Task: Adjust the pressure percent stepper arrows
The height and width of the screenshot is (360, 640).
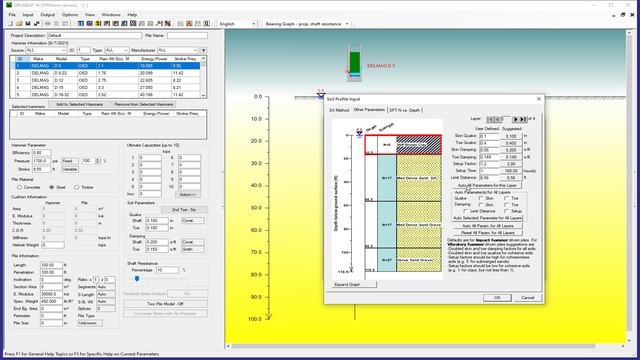Action: coord(98,161)
